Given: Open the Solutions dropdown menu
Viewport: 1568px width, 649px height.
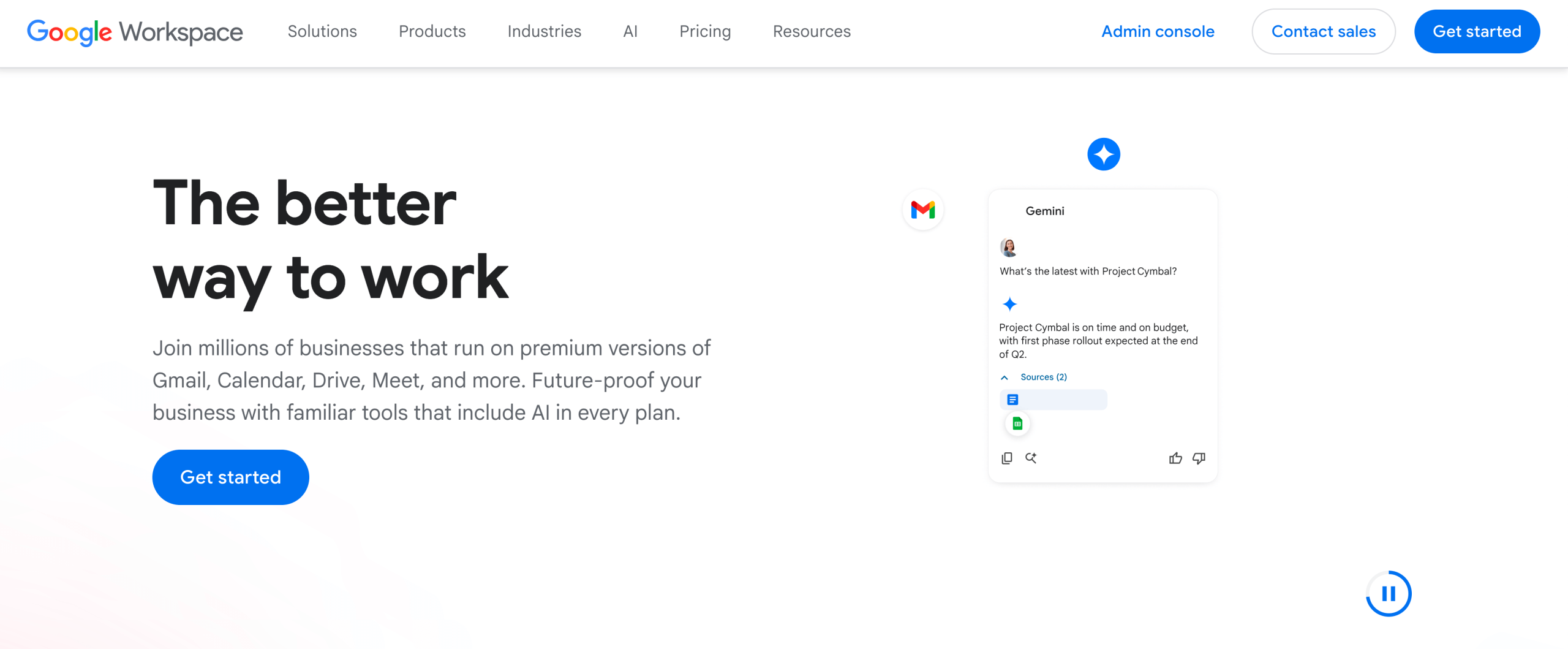Looking at the screenshot, I should pyautogui.click(x=323, y=31).
